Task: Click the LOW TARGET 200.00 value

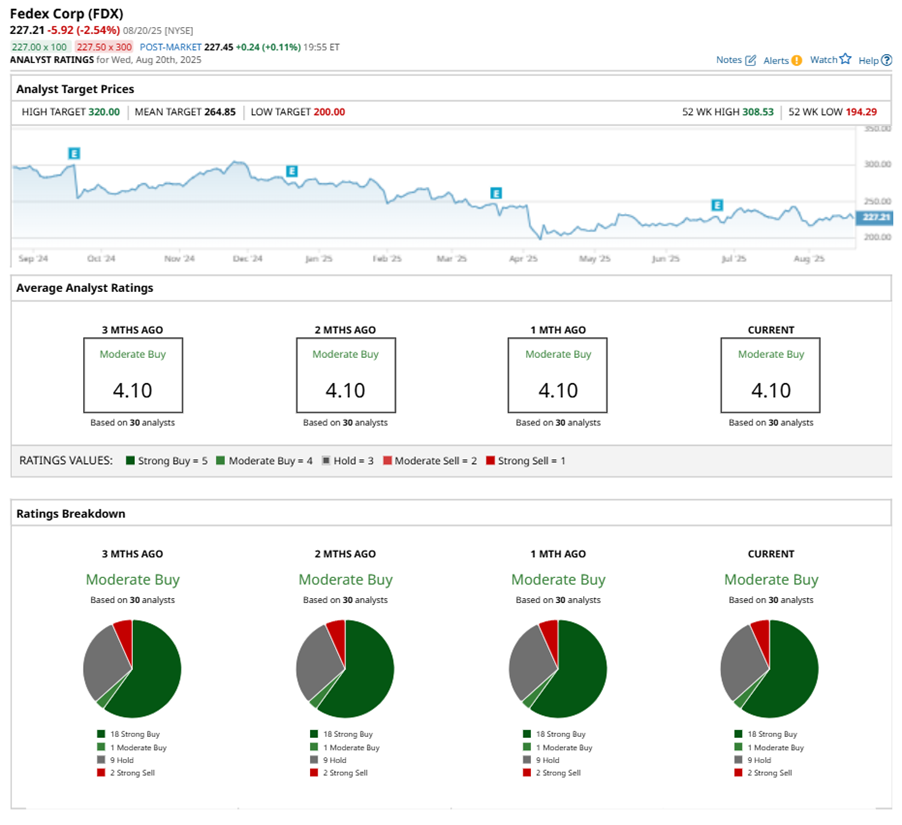Action: click(329, 112)
